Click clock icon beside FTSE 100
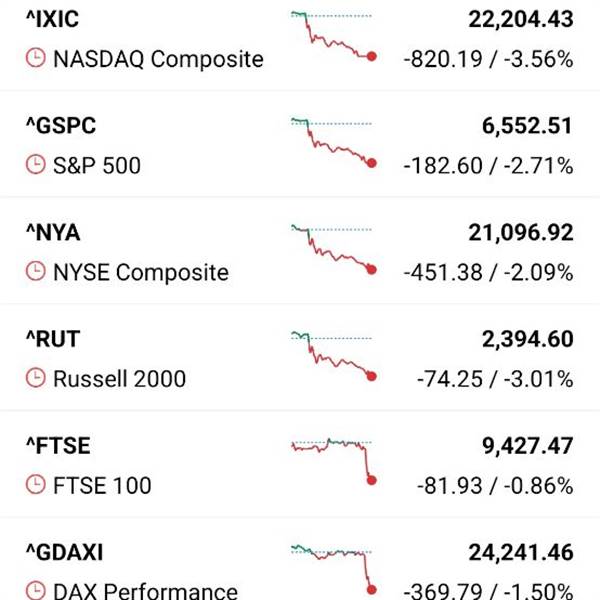This screenshot has height=600, width=600. (x=36, y=486)
